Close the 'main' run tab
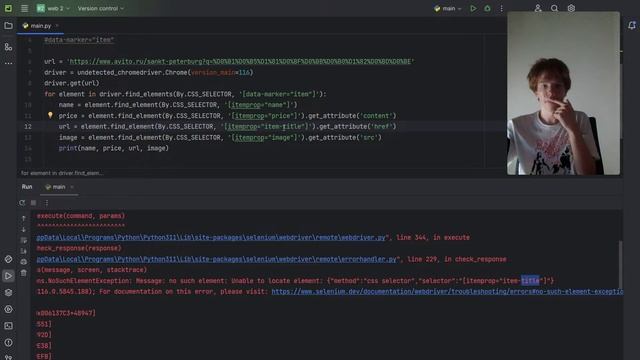The height and width of the screenshot is (360, 640). pyautogui.click(x=72, y=187)
